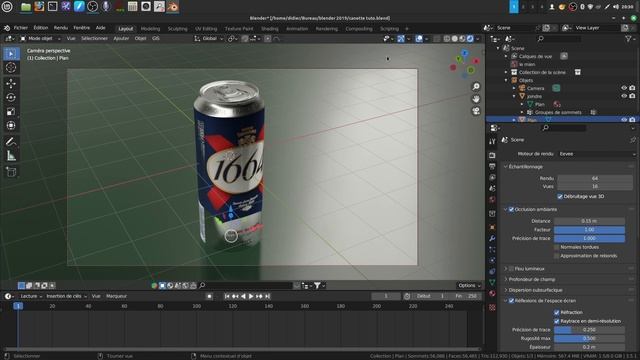Open the Material properties tab
Screen dimensions: 640x360
click(492, 293)
